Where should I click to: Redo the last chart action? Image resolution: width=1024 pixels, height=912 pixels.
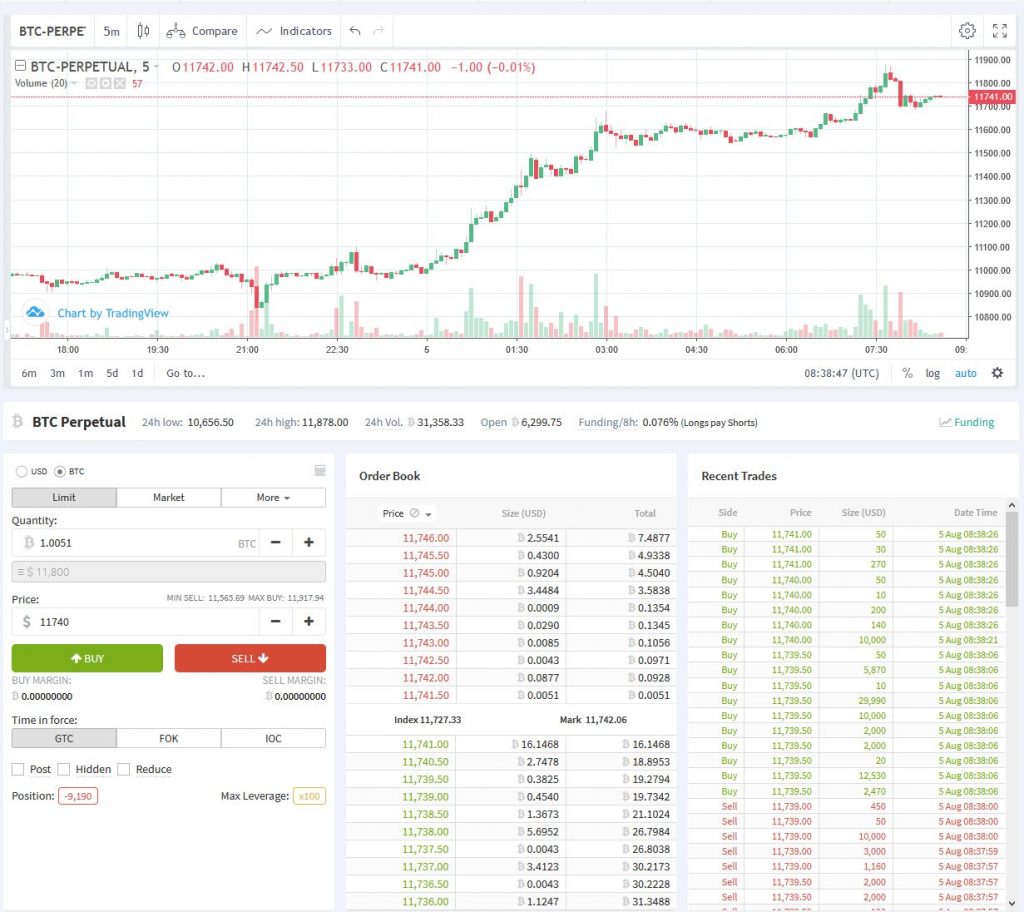pyautogui.click(x=378, y=31)
